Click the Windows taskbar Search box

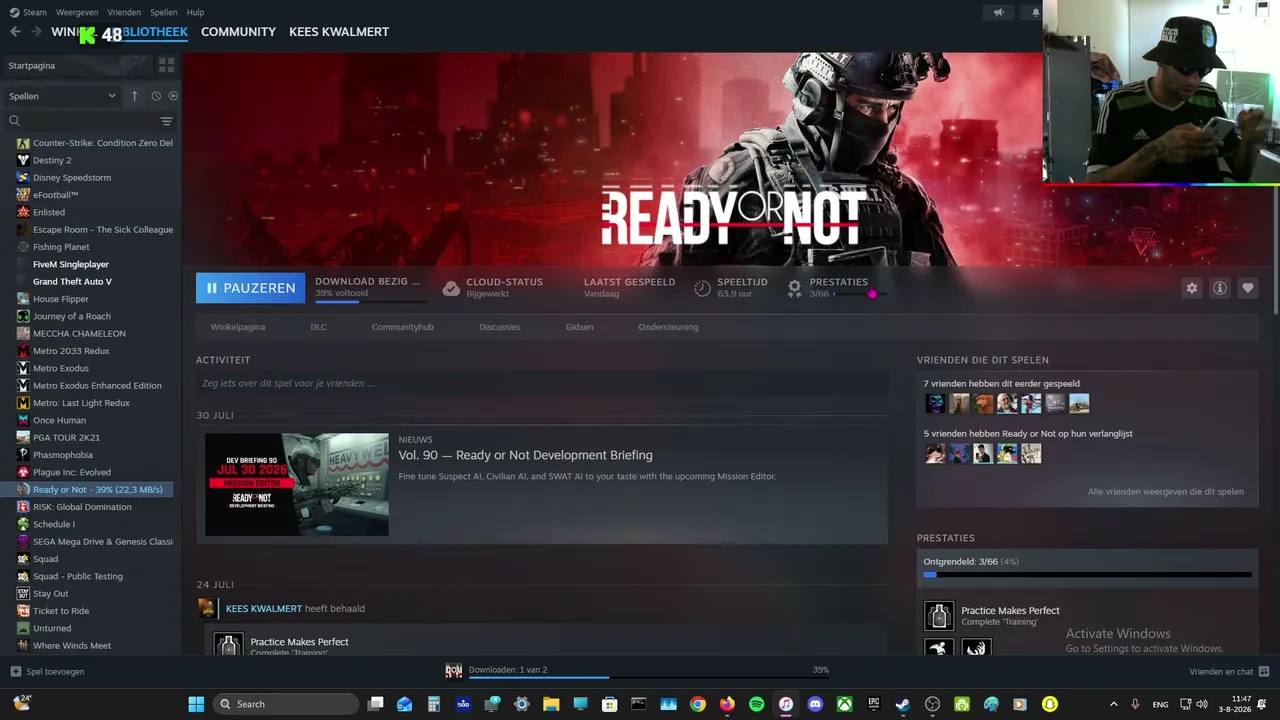click(285, 704)
